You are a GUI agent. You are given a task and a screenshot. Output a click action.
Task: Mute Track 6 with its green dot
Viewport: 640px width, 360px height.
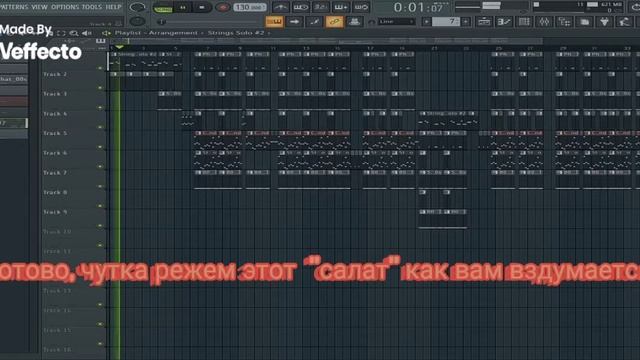[100, 166]
